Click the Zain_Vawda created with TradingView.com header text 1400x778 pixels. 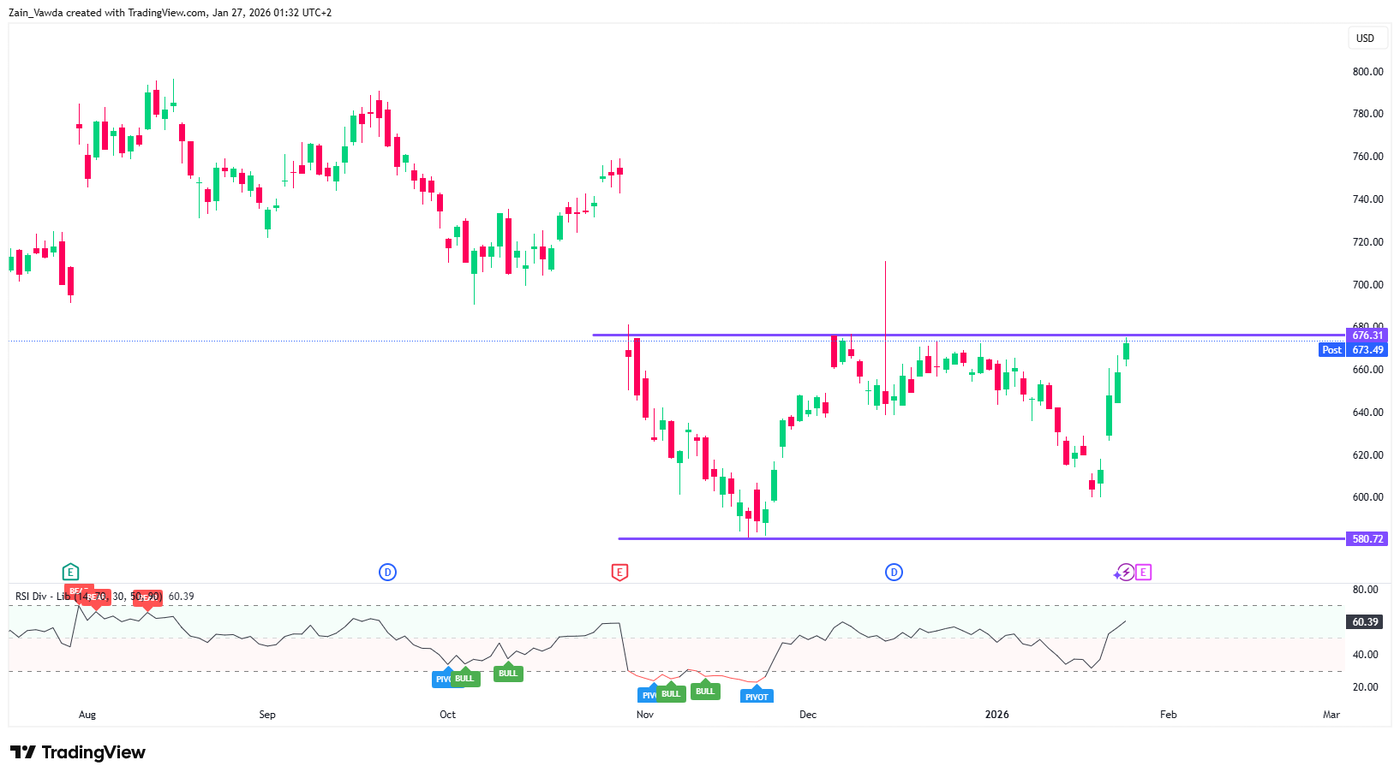[170, 12]
